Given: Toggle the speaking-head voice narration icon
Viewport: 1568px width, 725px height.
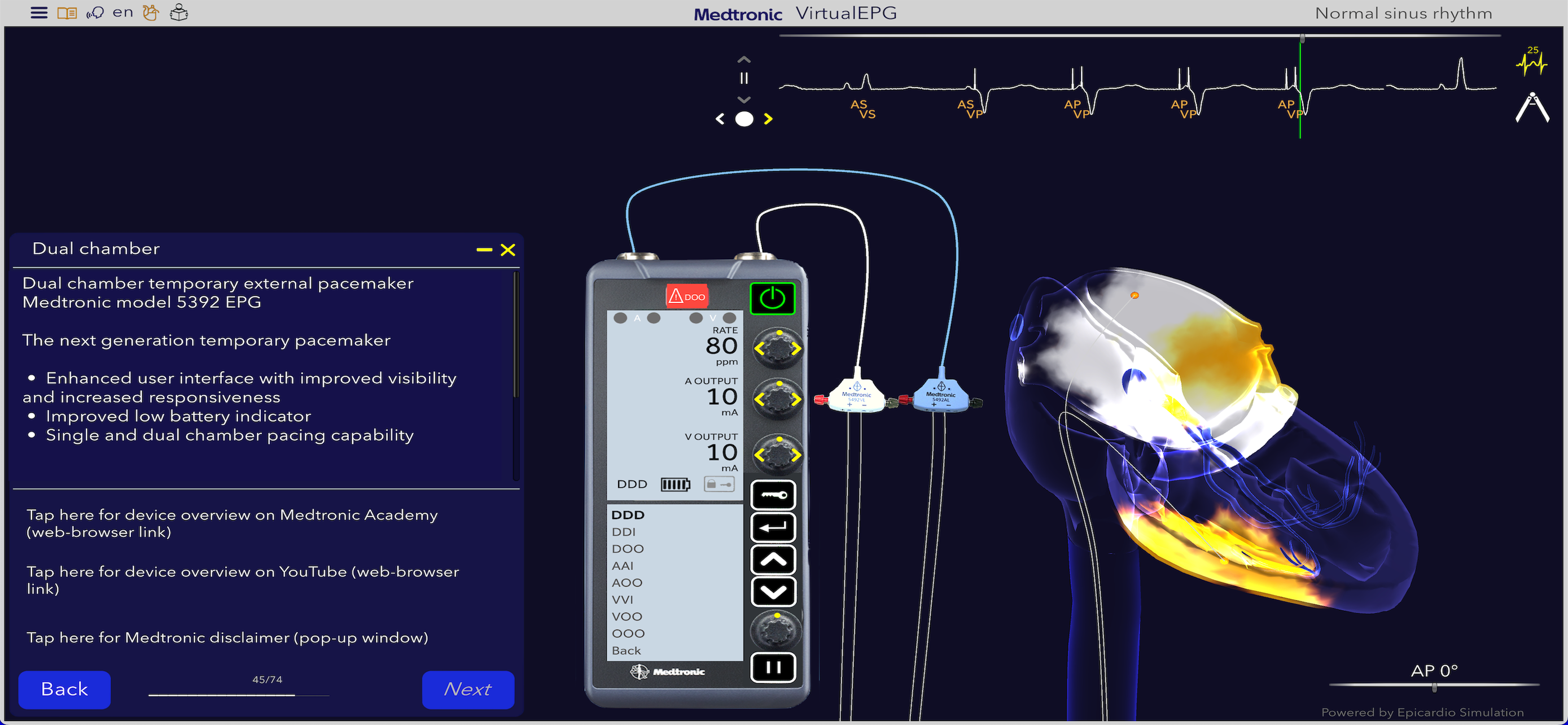Looking at the screenshot, I should pos(95,13).
